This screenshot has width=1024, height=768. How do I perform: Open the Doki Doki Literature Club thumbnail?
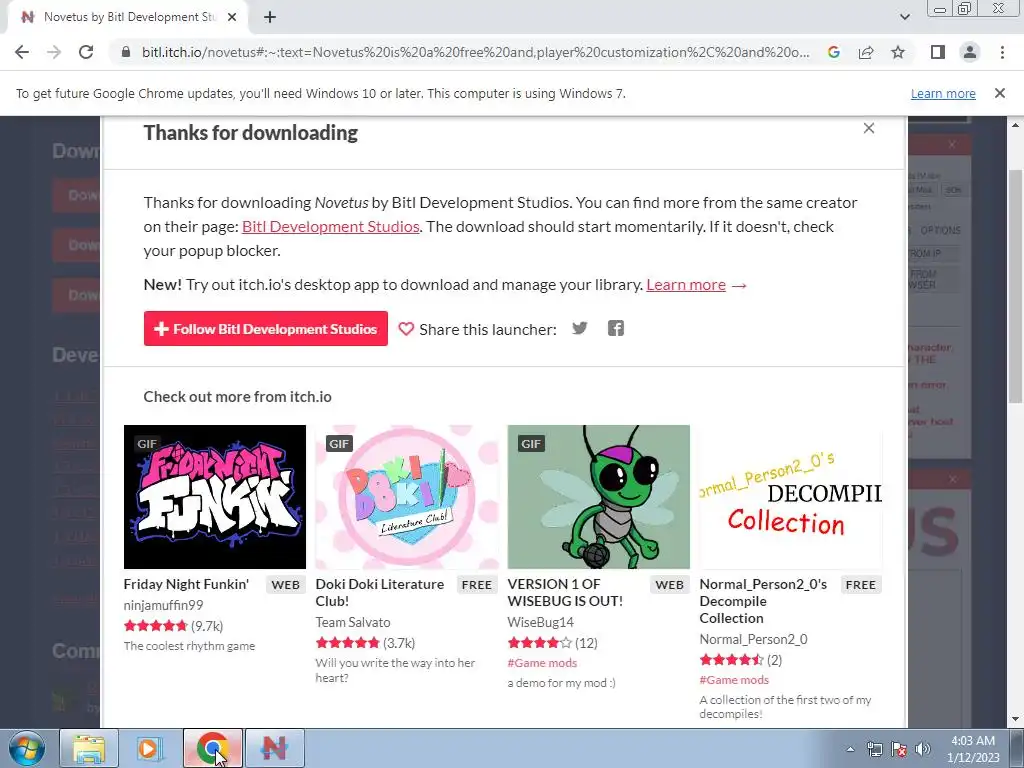coord(407,497)
